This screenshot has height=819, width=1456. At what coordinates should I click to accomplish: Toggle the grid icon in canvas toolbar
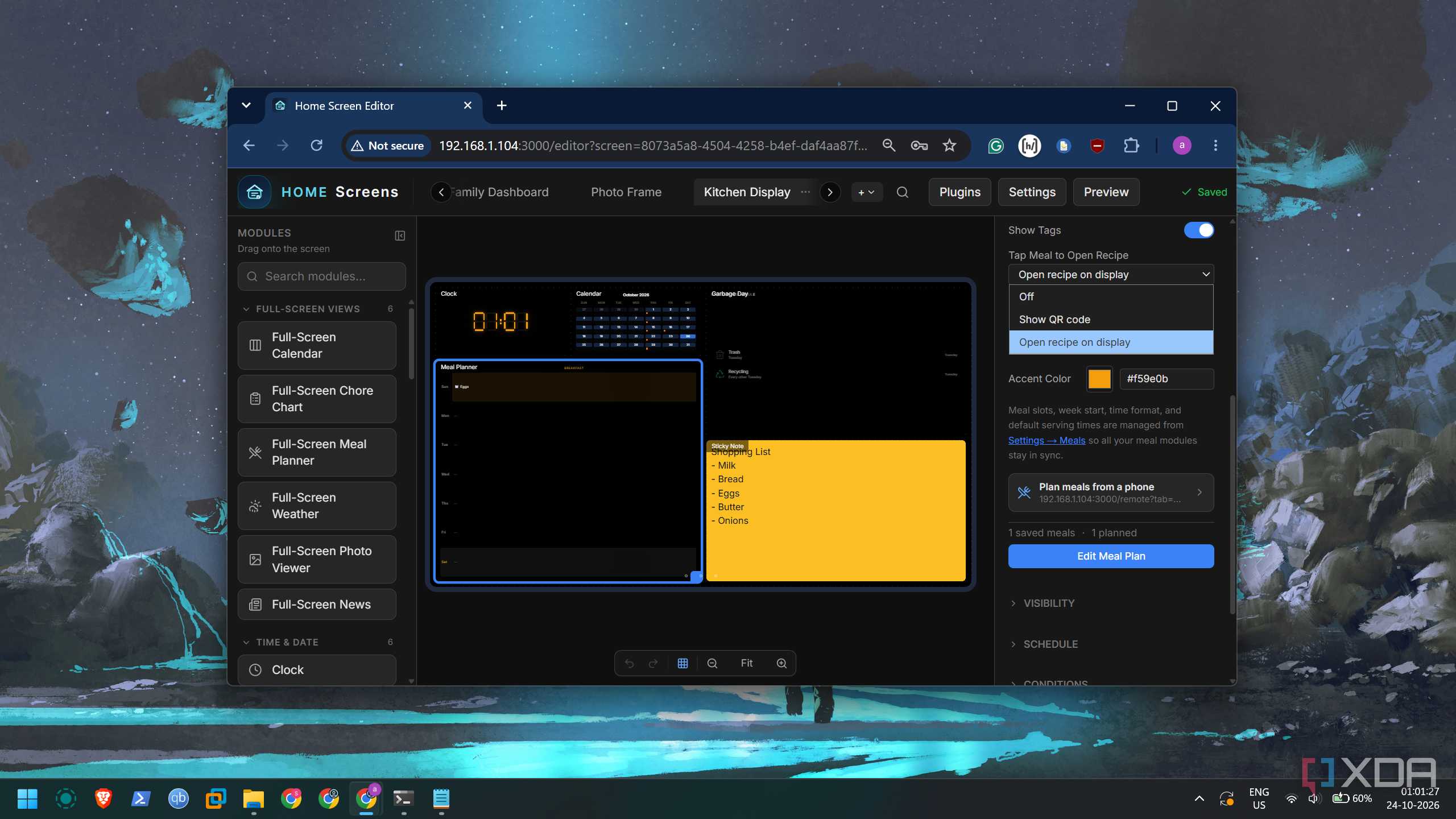pyautogui.click(x=682, y=663)
